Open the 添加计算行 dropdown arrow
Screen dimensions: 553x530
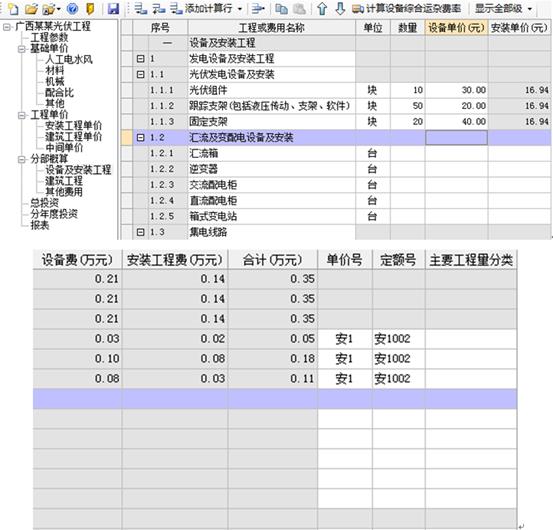pos(240,9)
